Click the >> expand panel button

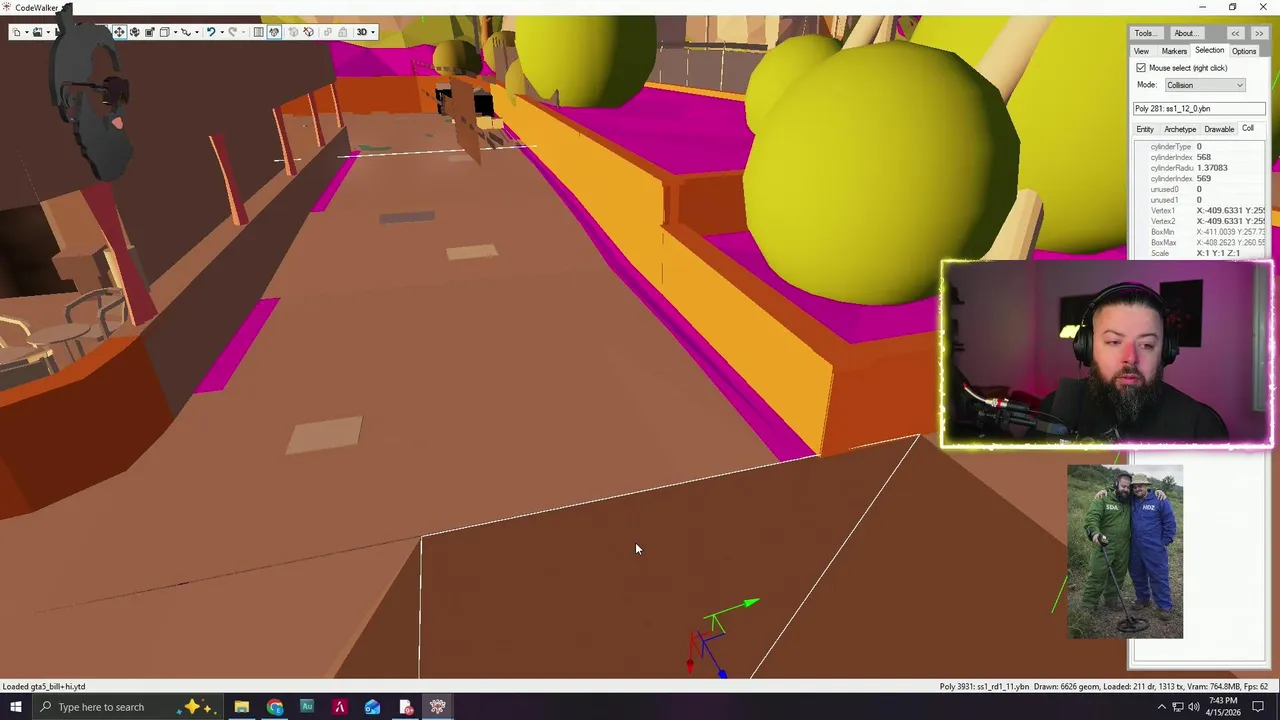pyautogui.click(x=1259, y=33)
